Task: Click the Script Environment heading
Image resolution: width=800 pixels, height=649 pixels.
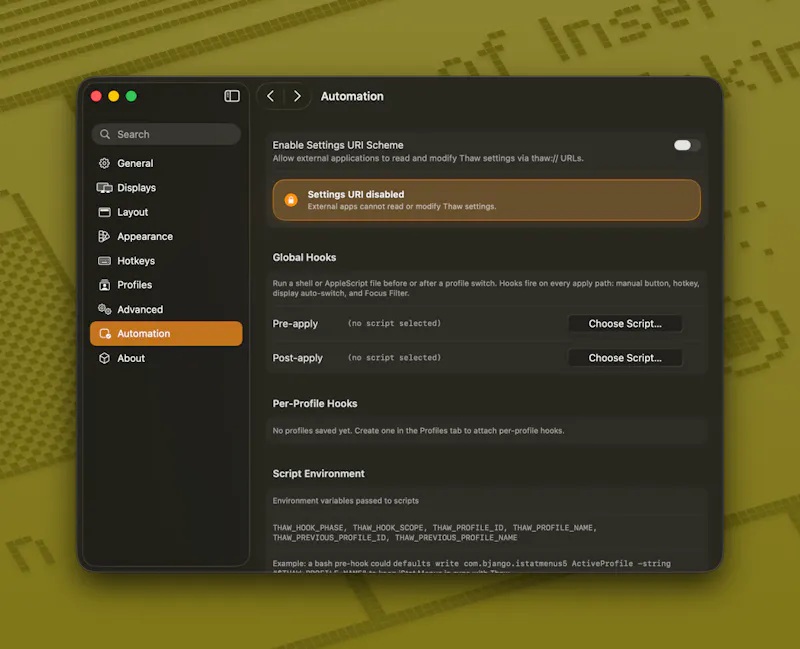Action: pos(318,473)
